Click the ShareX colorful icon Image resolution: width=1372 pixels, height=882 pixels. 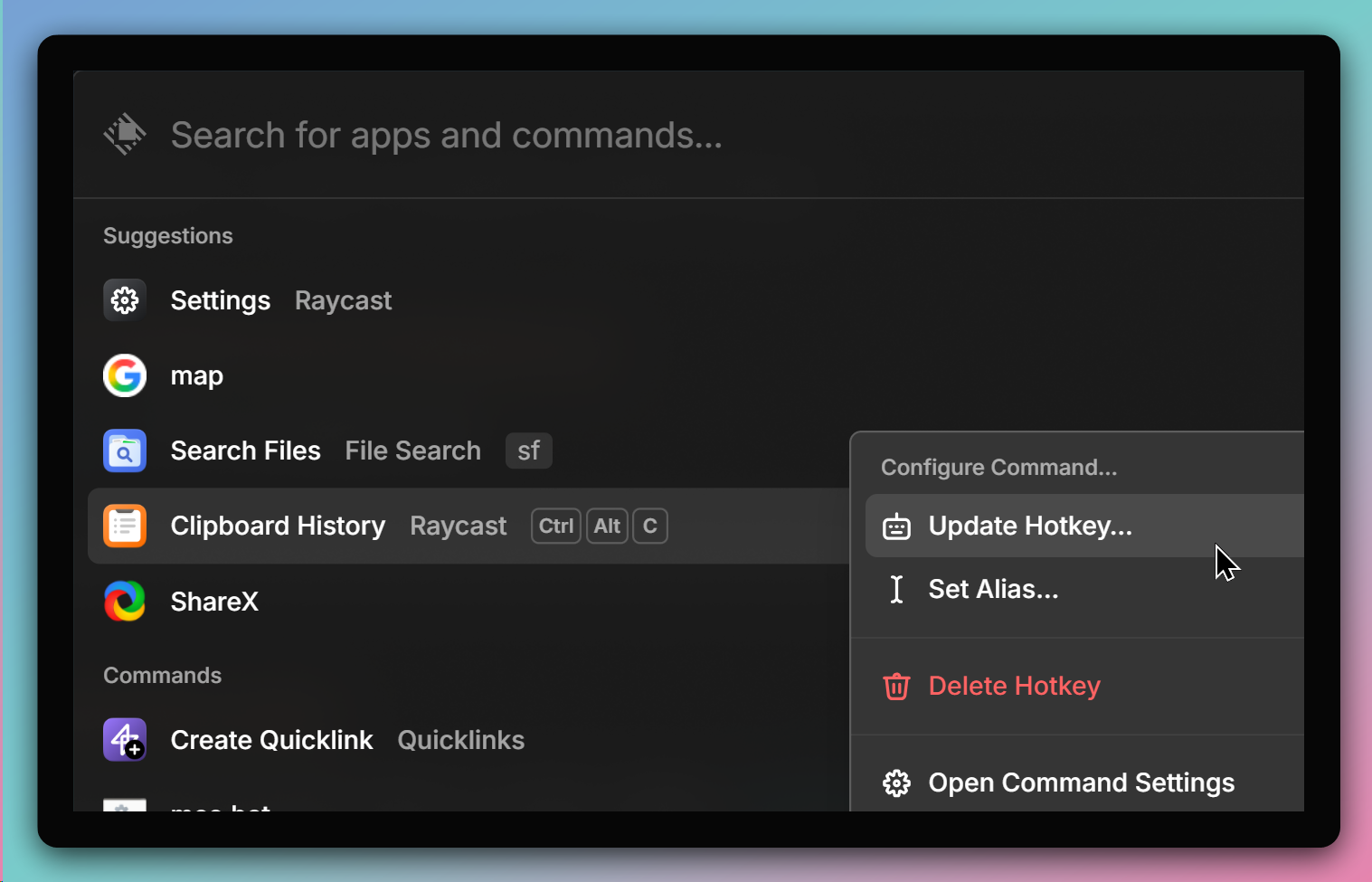point(125,602)
